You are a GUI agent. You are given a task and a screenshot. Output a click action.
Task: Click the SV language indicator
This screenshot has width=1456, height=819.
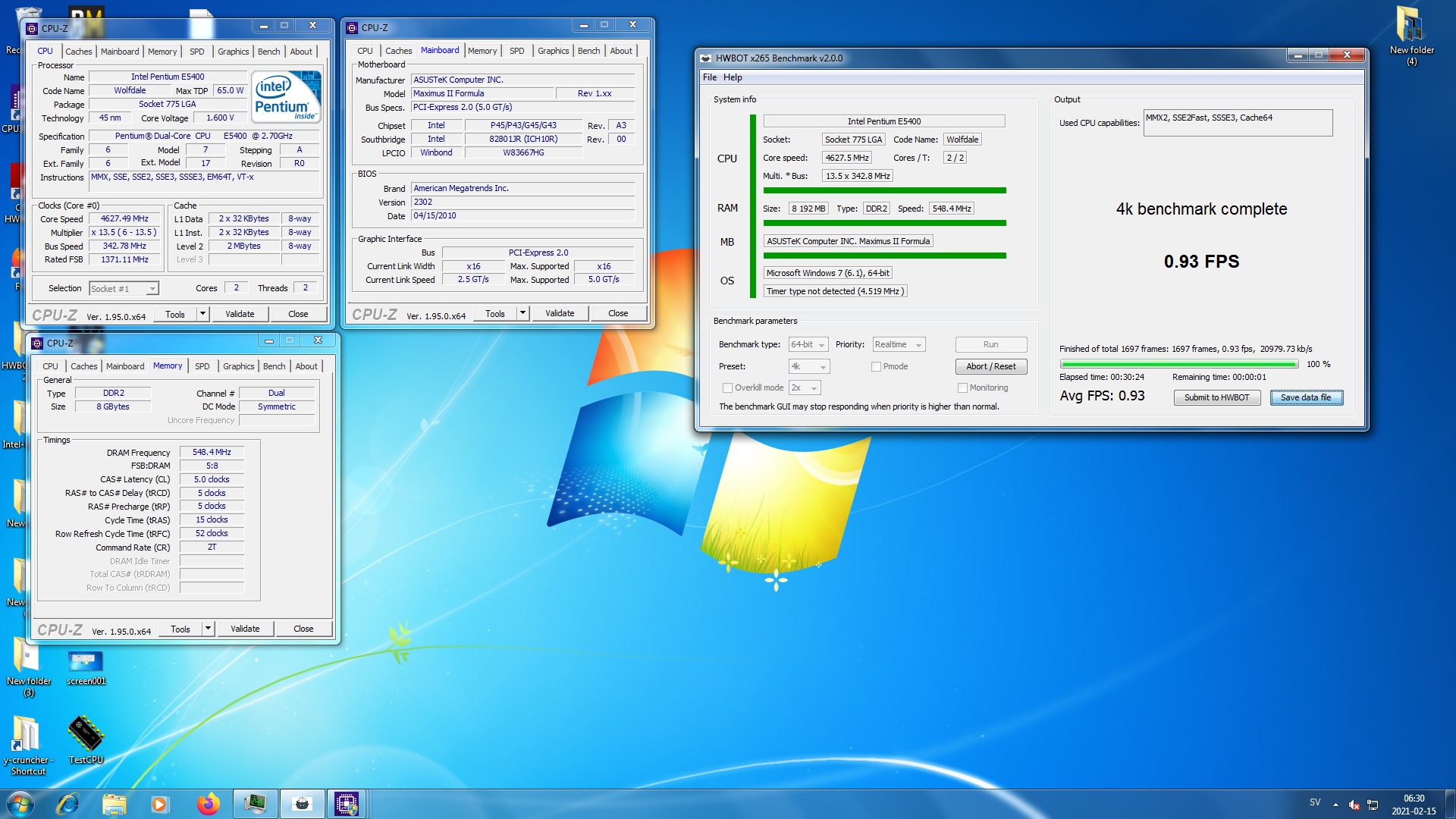1315,802
